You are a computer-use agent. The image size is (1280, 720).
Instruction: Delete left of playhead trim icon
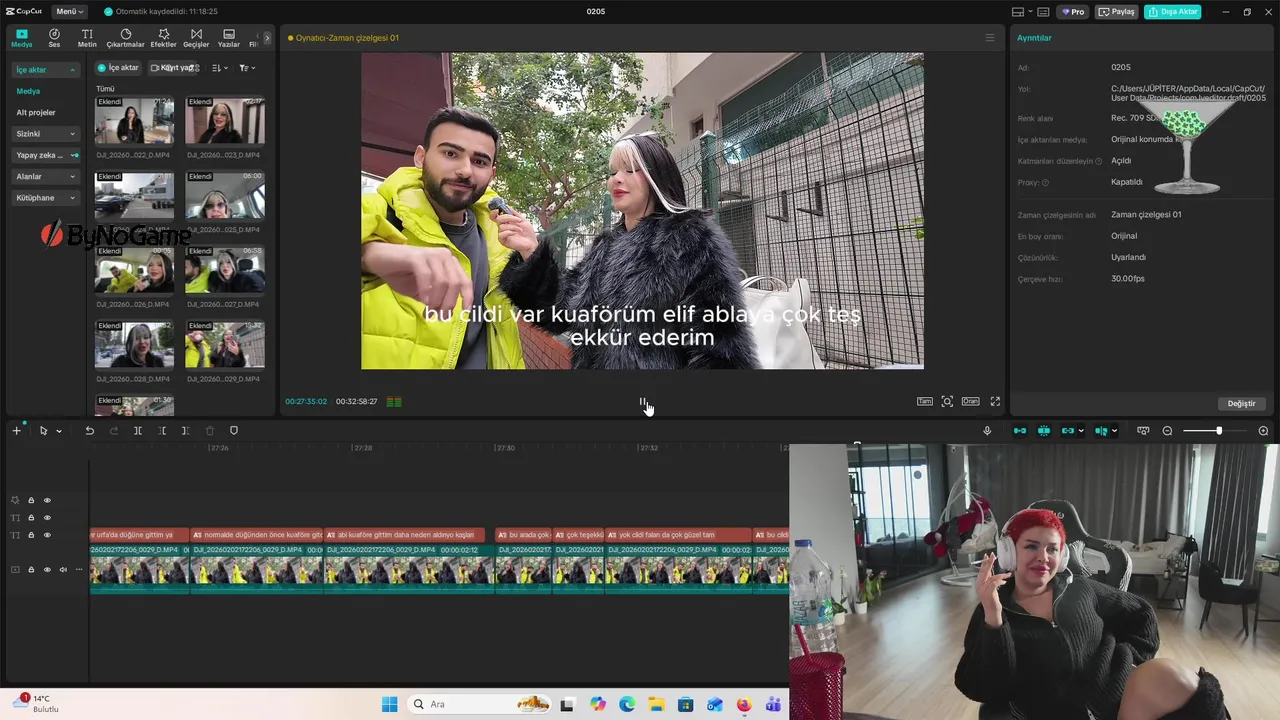[162, 430]
